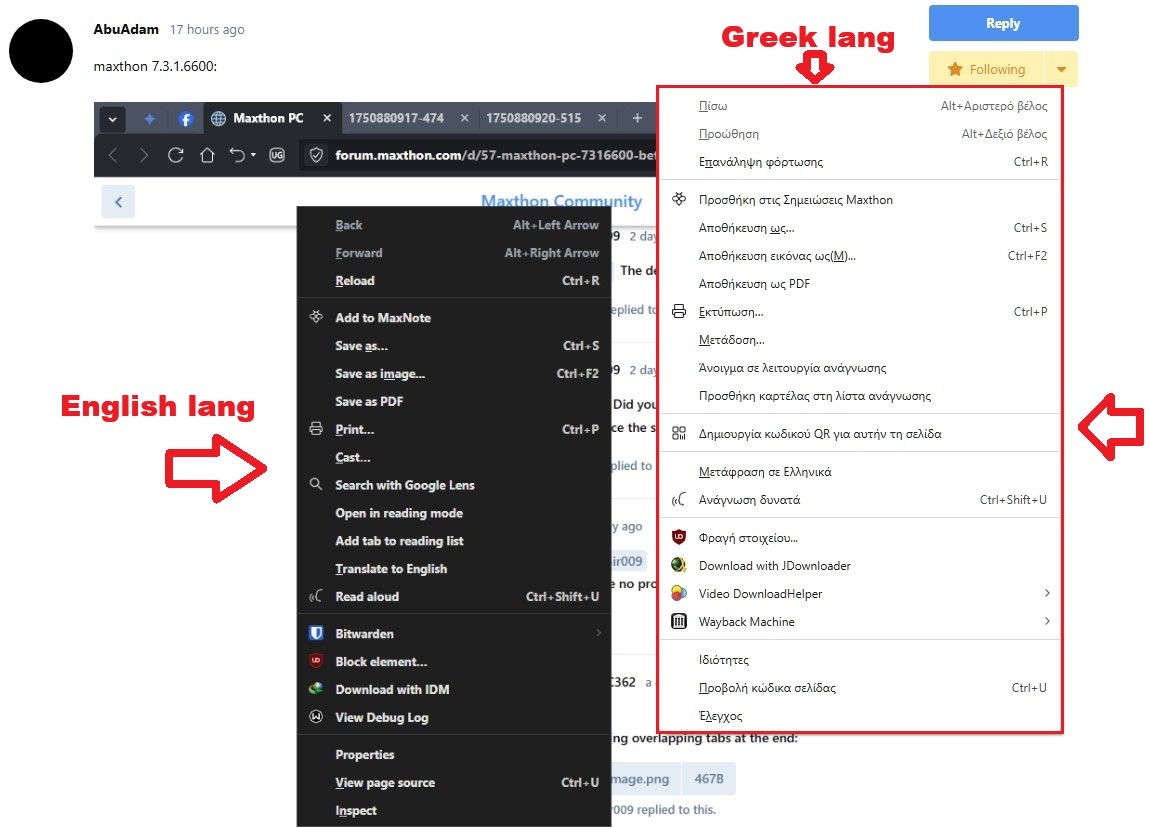Viewport: 1150px width, 828px height.
Task: Select View page source
Action: [454, 783]
